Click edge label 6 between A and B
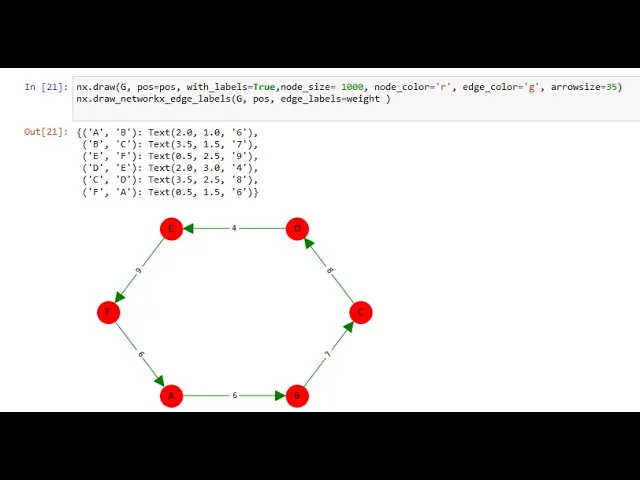This screenshot has height=480, width=640. click(235, 395)
